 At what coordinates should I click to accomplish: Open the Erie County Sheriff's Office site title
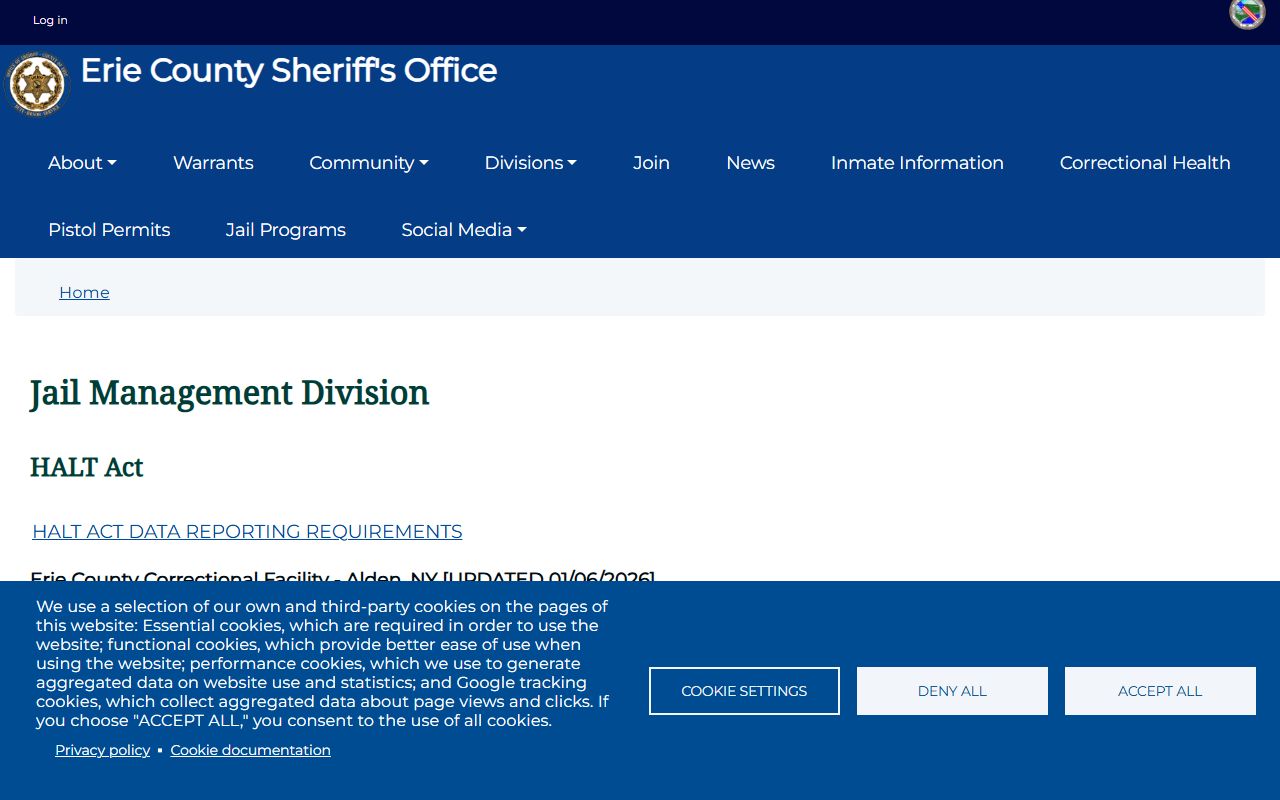coord(288,71)
